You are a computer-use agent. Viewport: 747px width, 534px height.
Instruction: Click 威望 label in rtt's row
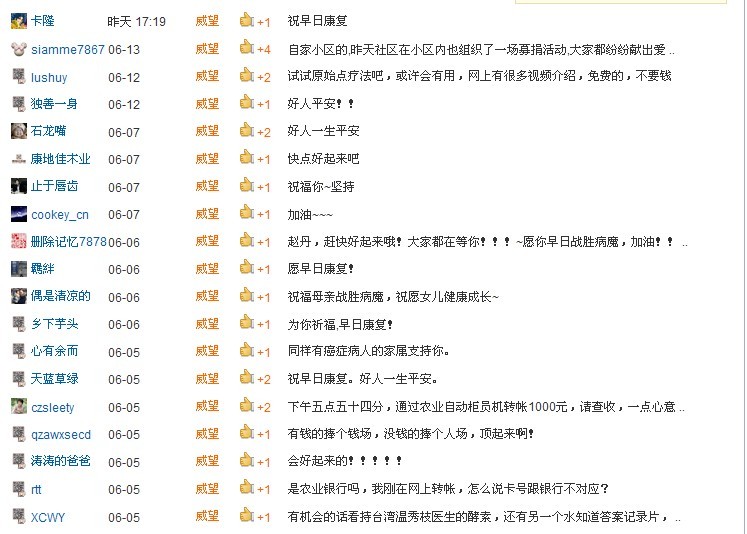pos(207,489)
